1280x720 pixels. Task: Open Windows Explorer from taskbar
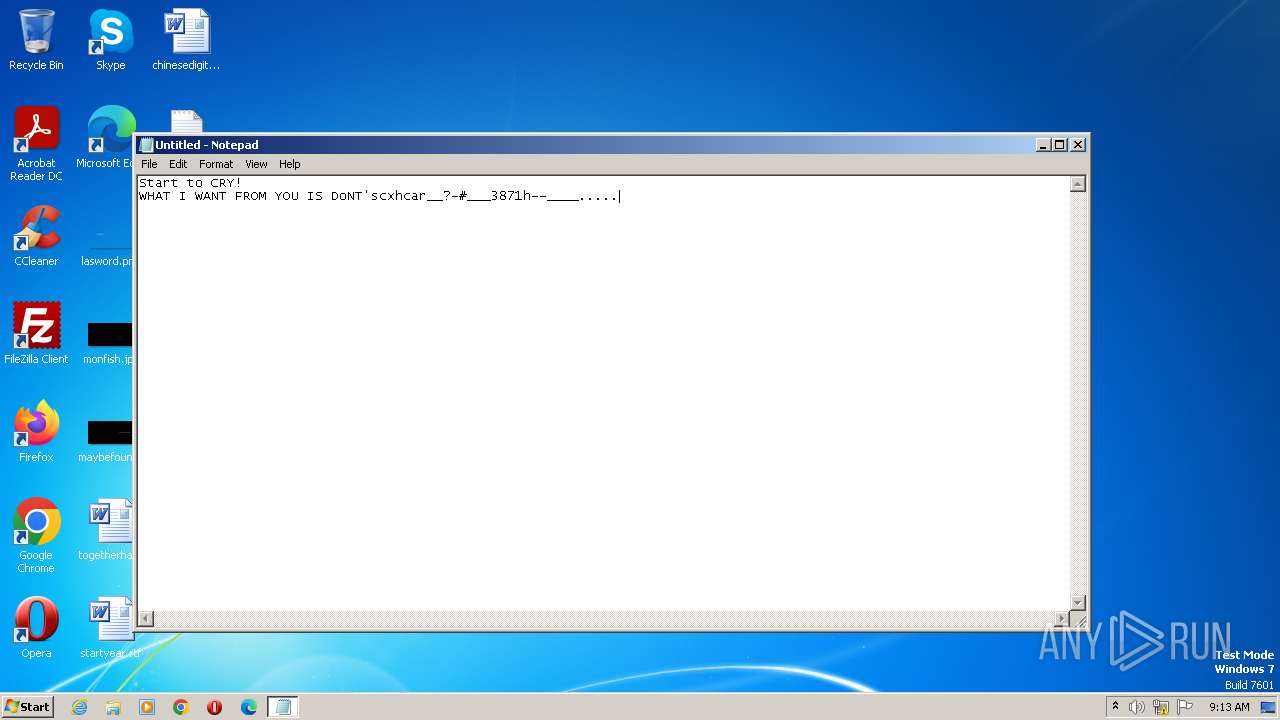[113, 707]
